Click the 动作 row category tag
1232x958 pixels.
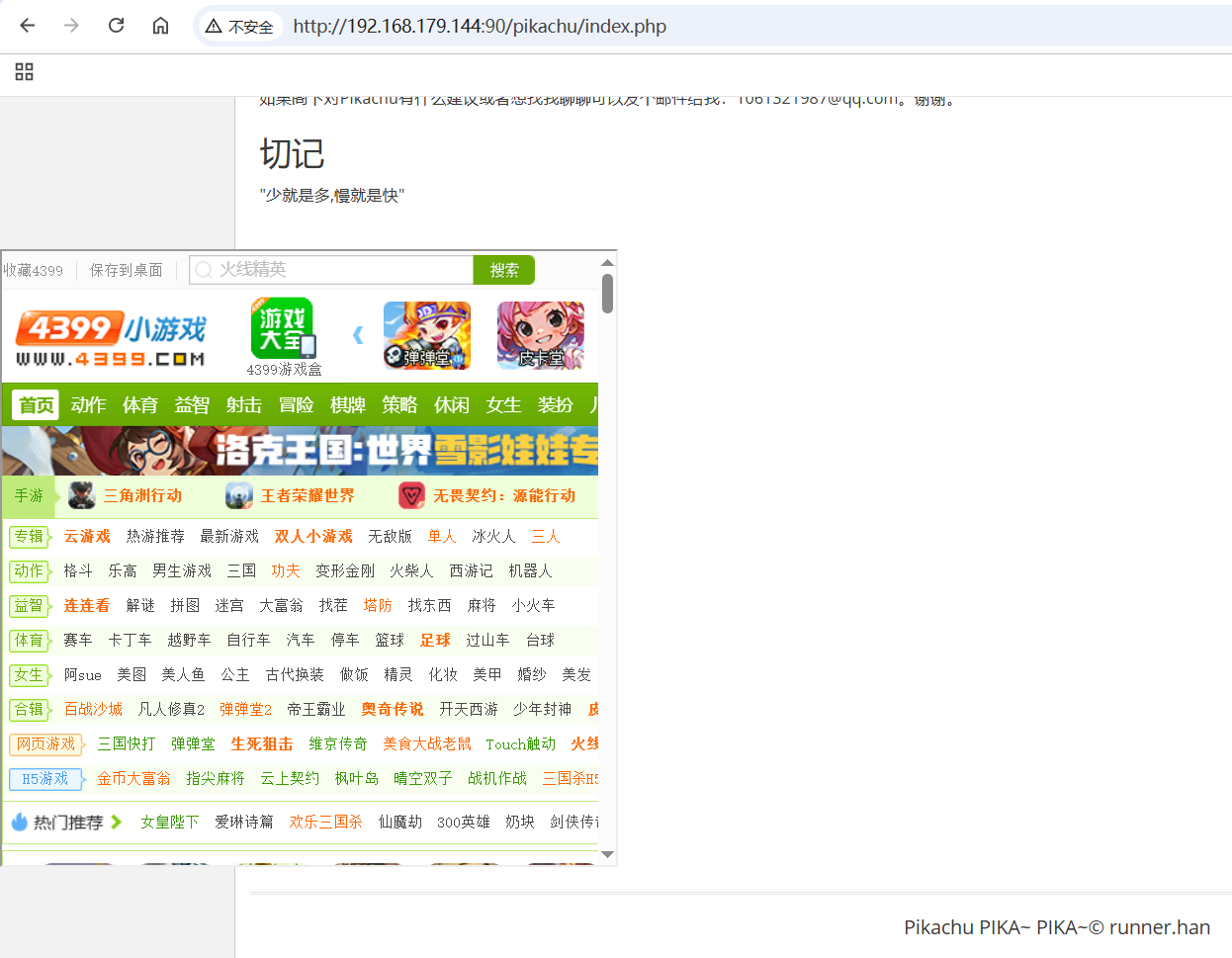pos(30,570)
